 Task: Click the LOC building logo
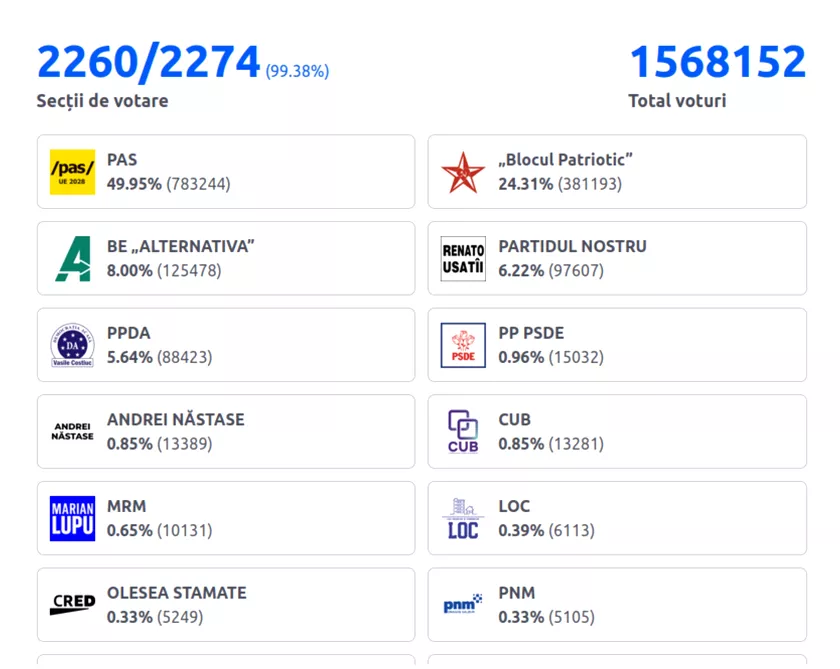pyautogui.click(x=463, y=518)
